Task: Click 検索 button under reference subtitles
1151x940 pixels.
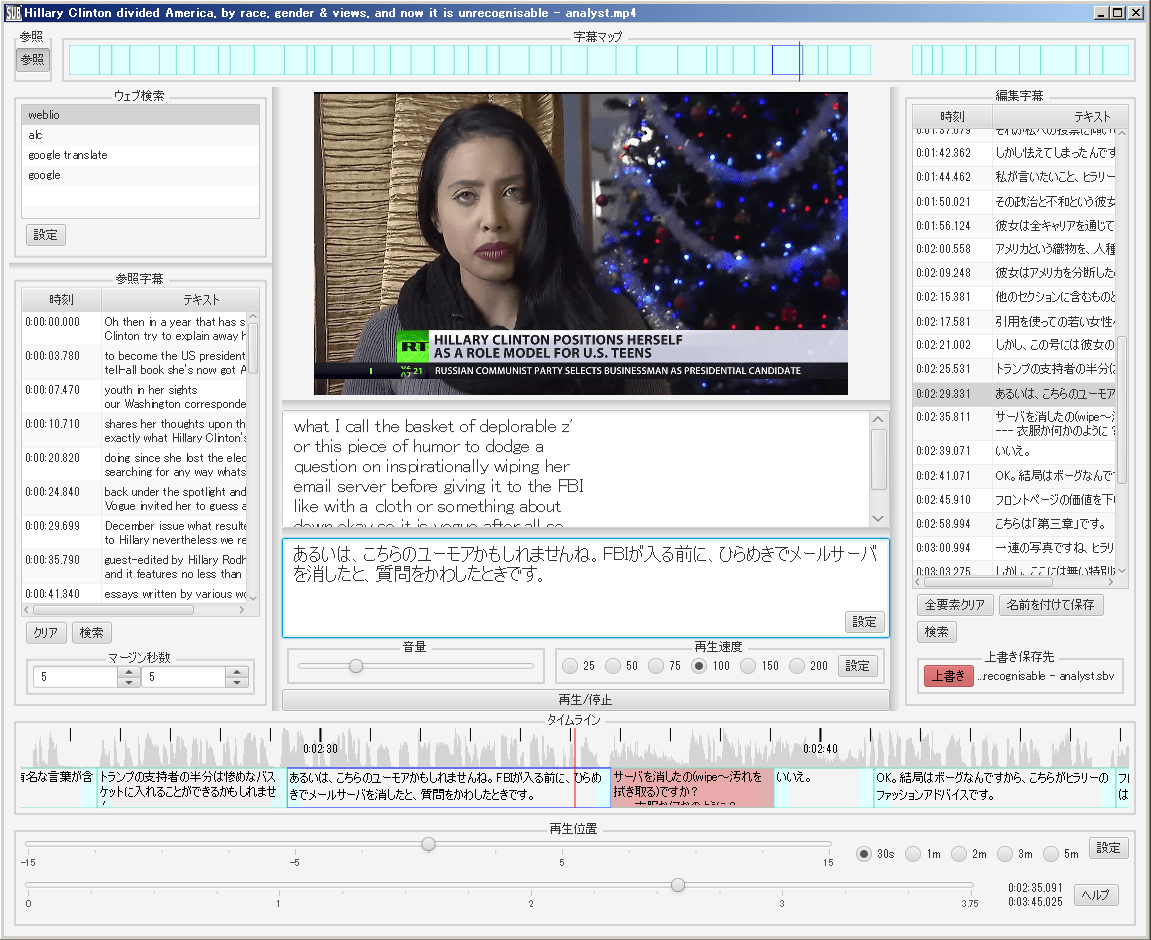Action: click(x=92, y=633)
